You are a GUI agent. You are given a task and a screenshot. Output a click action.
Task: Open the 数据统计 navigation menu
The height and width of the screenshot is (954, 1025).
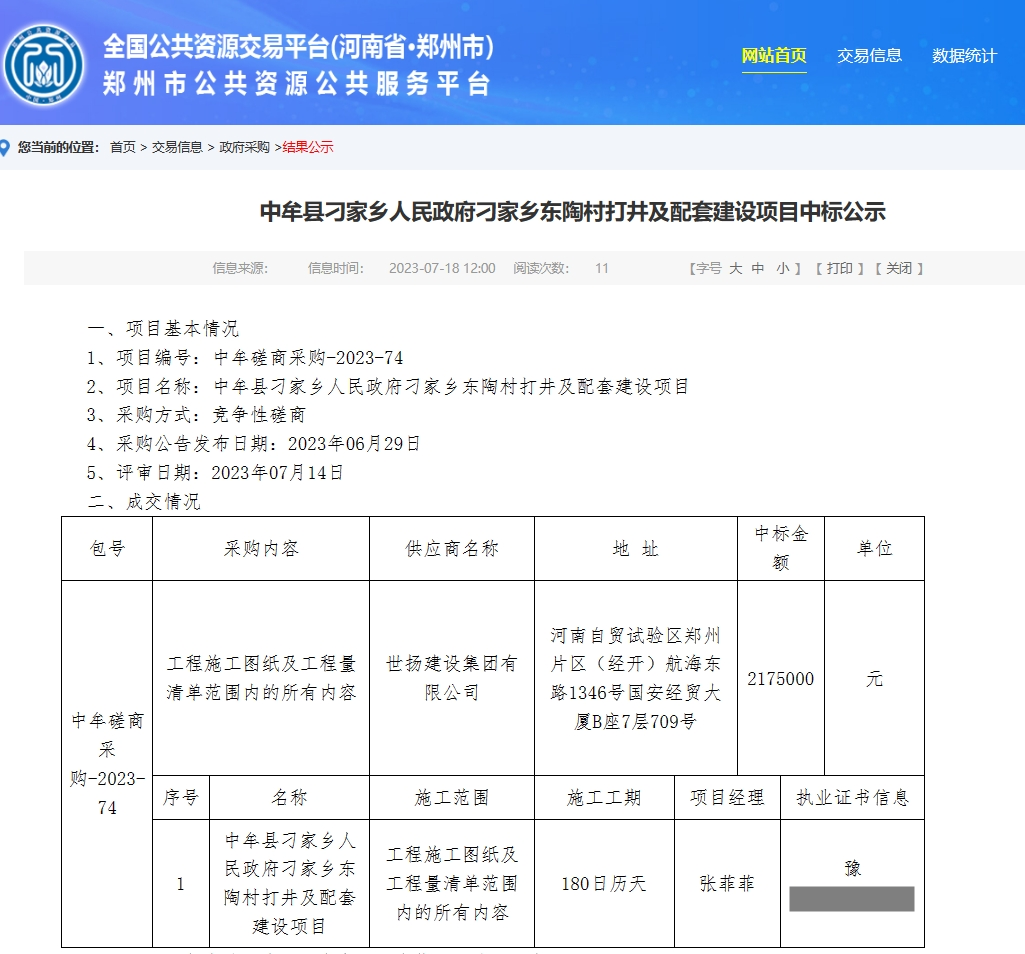(x=965, y=56)
